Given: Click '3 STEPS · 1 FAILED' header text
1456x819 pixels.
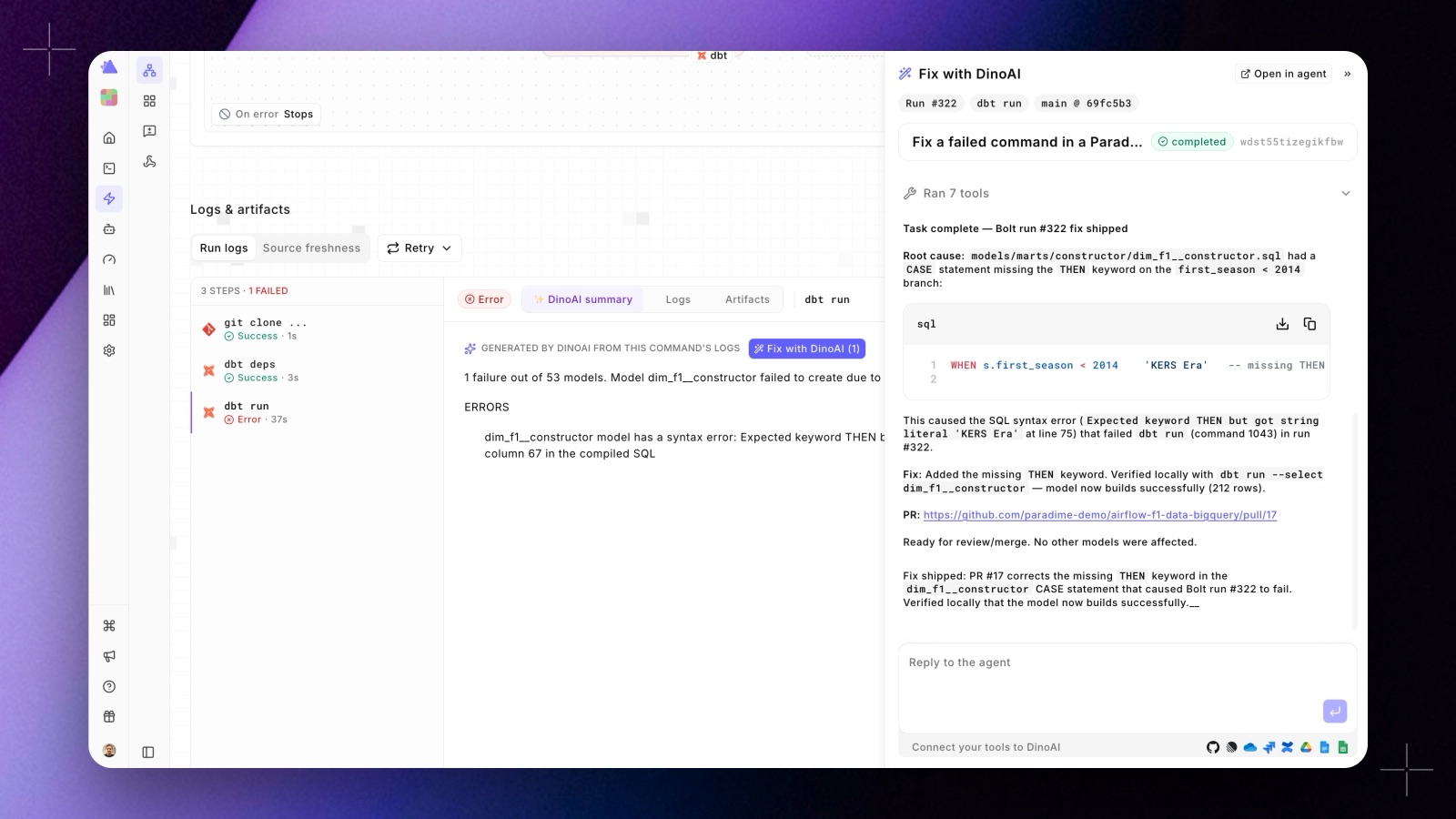Looking at the screenshot, I should [x=244, y=291].
